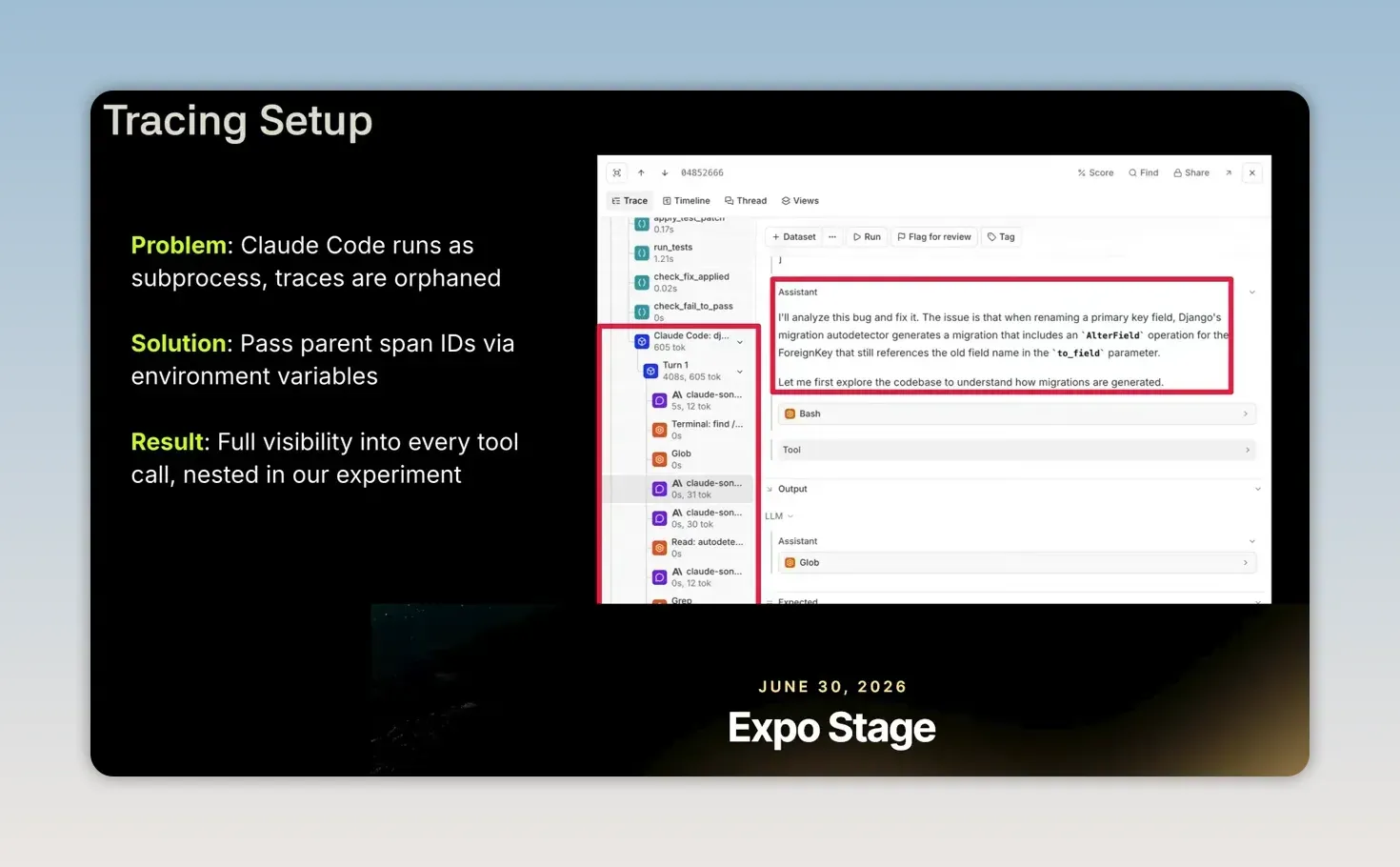Click the Read: autodete... span icon
The width and height of the screenshot is (1400, 867).
click(659, 548)
